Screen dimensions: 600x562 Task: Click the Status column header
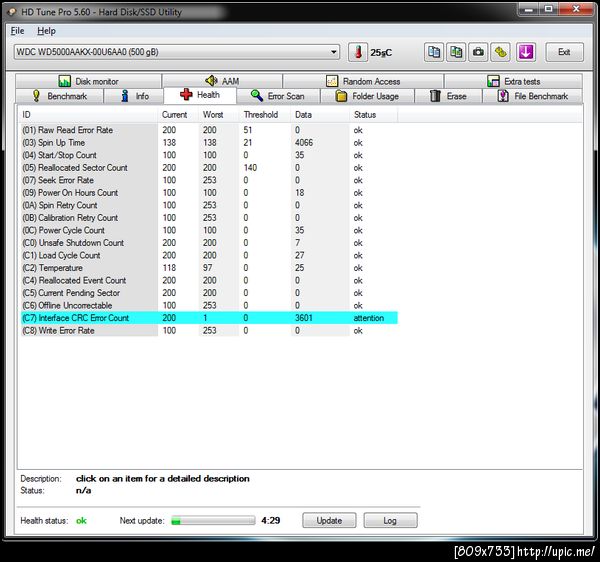[x=373, y=115]
